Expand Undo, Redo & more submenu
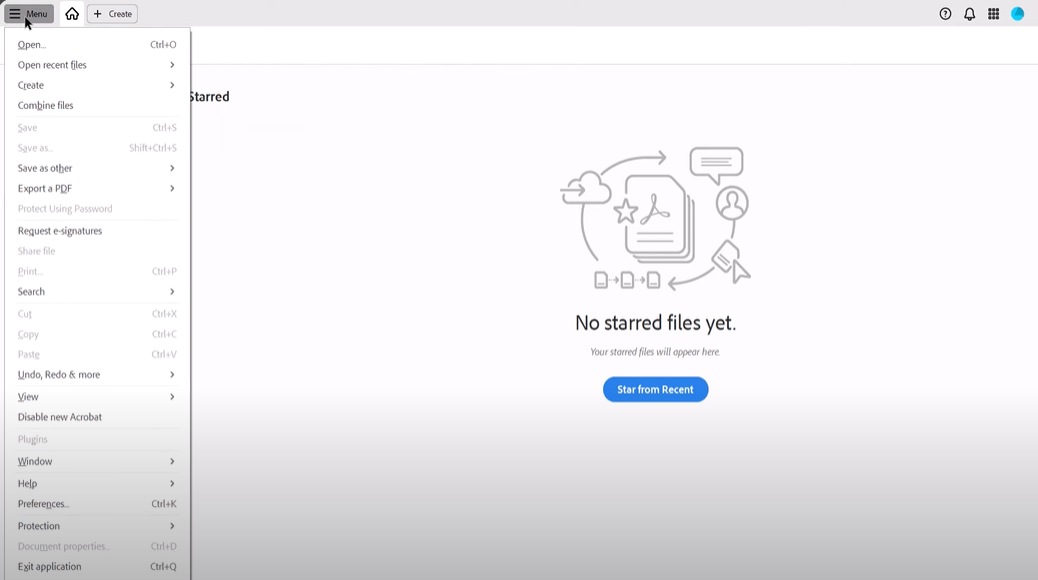 [x=97, y=375]
